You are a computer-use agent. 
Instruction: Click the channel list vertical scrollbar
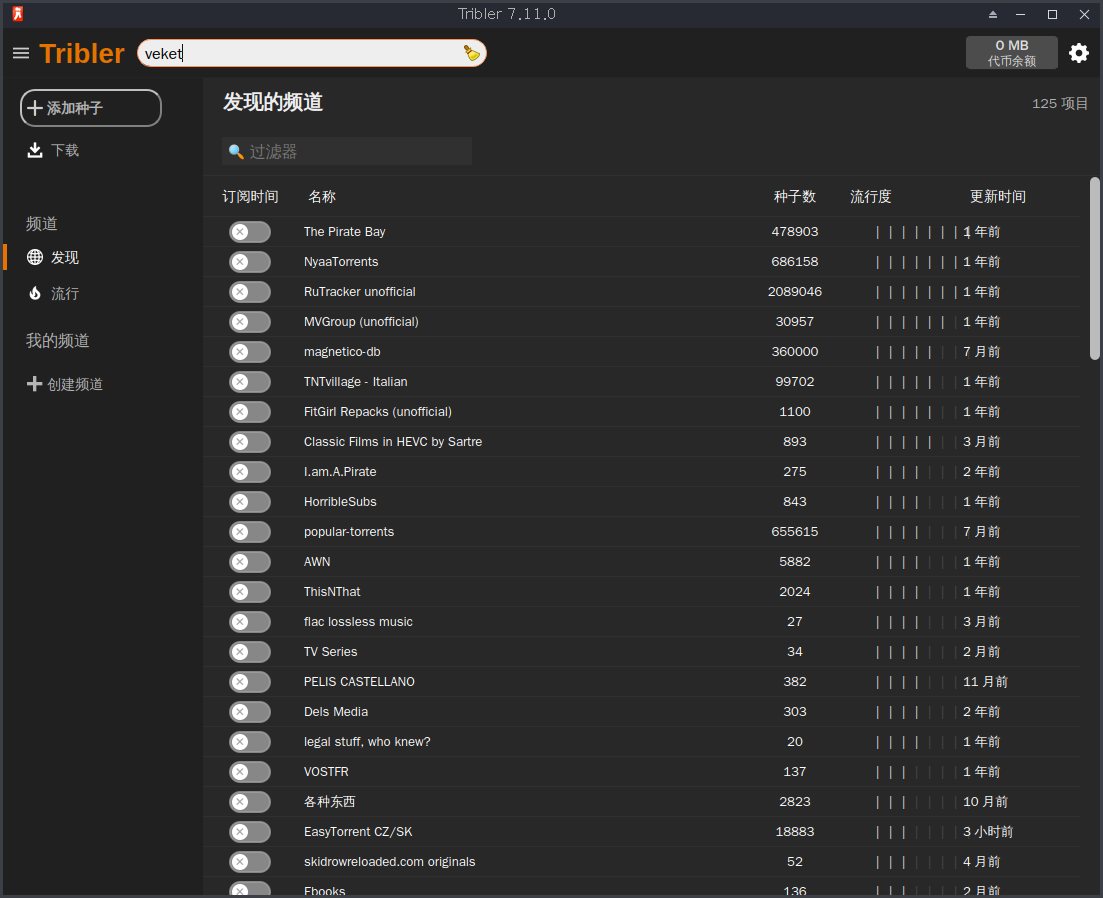[x=1095, y=269]
